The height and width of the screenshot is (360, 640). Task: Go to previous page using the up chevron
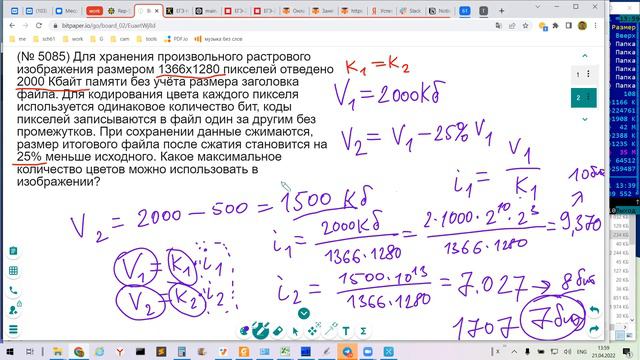pyautogui.click(x=584, y=56)
